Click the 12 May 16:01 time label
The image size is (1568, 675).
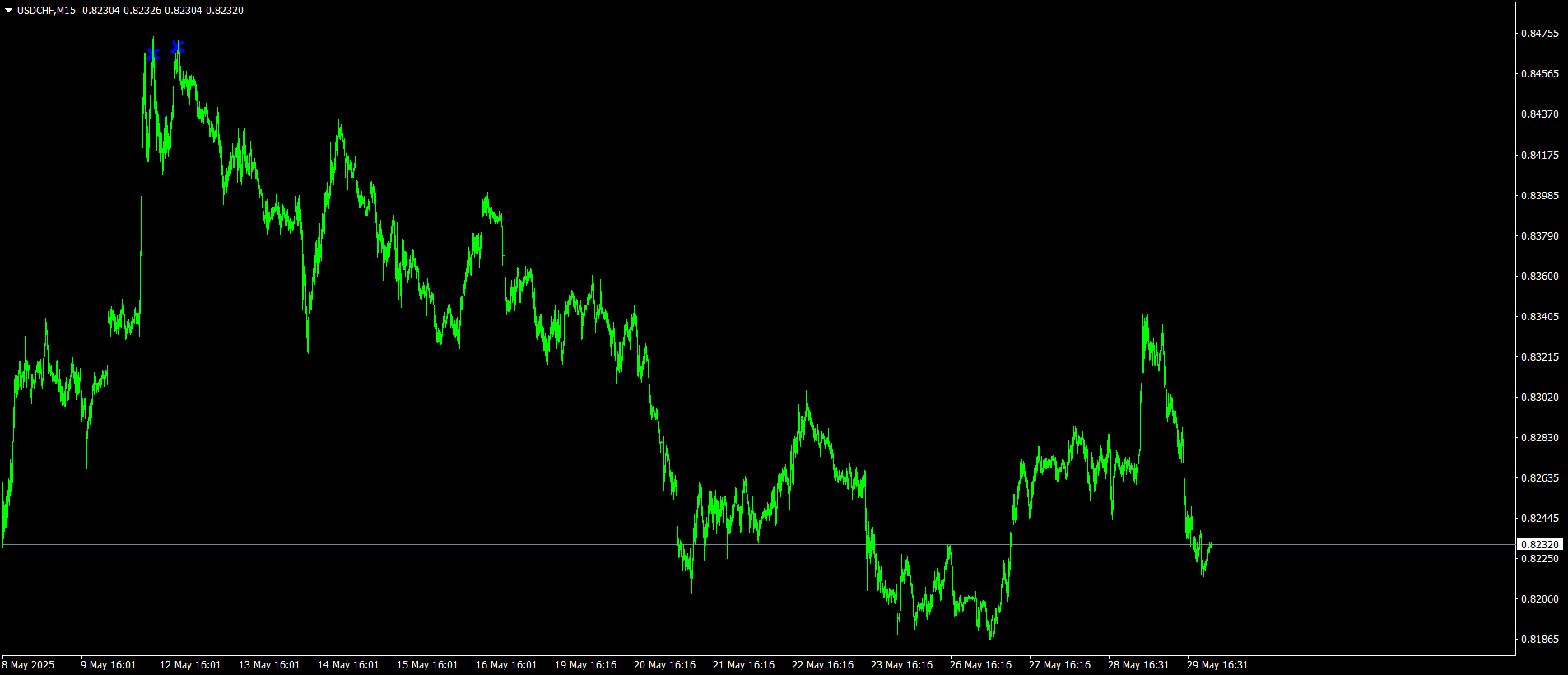coord(190,665)
